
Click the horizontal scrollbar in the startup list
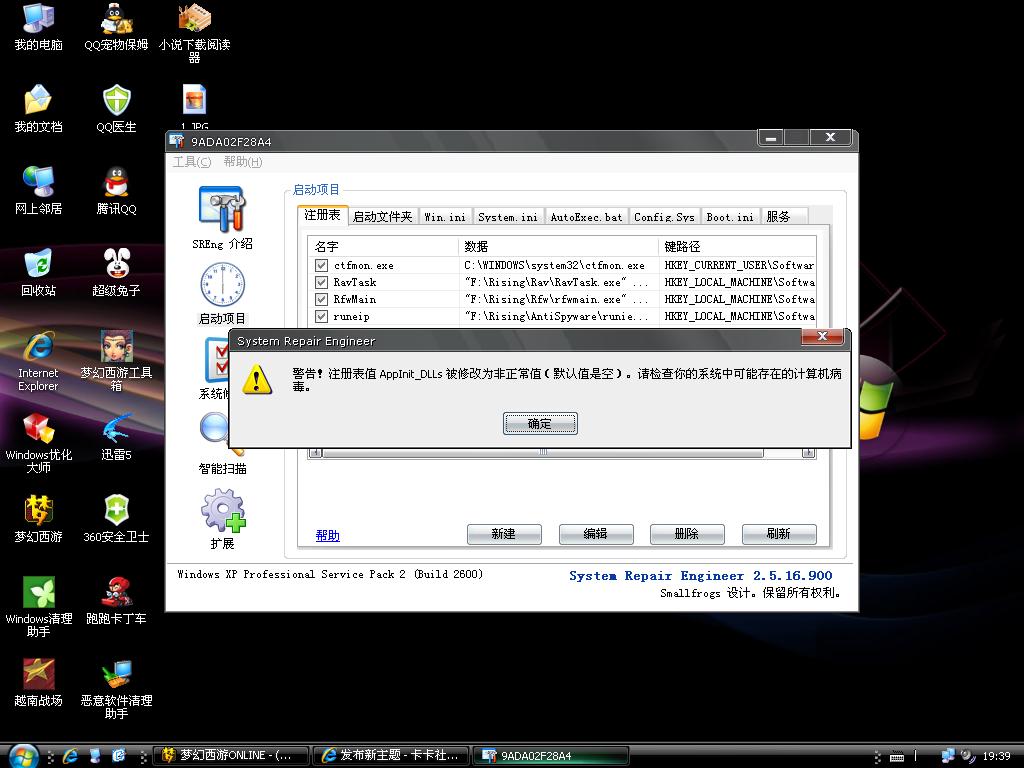coord(543,453)
